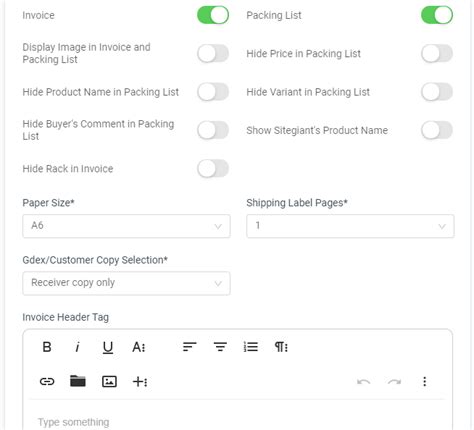Open the insert-more plus menu
The image size is (474, 430).
140,381
